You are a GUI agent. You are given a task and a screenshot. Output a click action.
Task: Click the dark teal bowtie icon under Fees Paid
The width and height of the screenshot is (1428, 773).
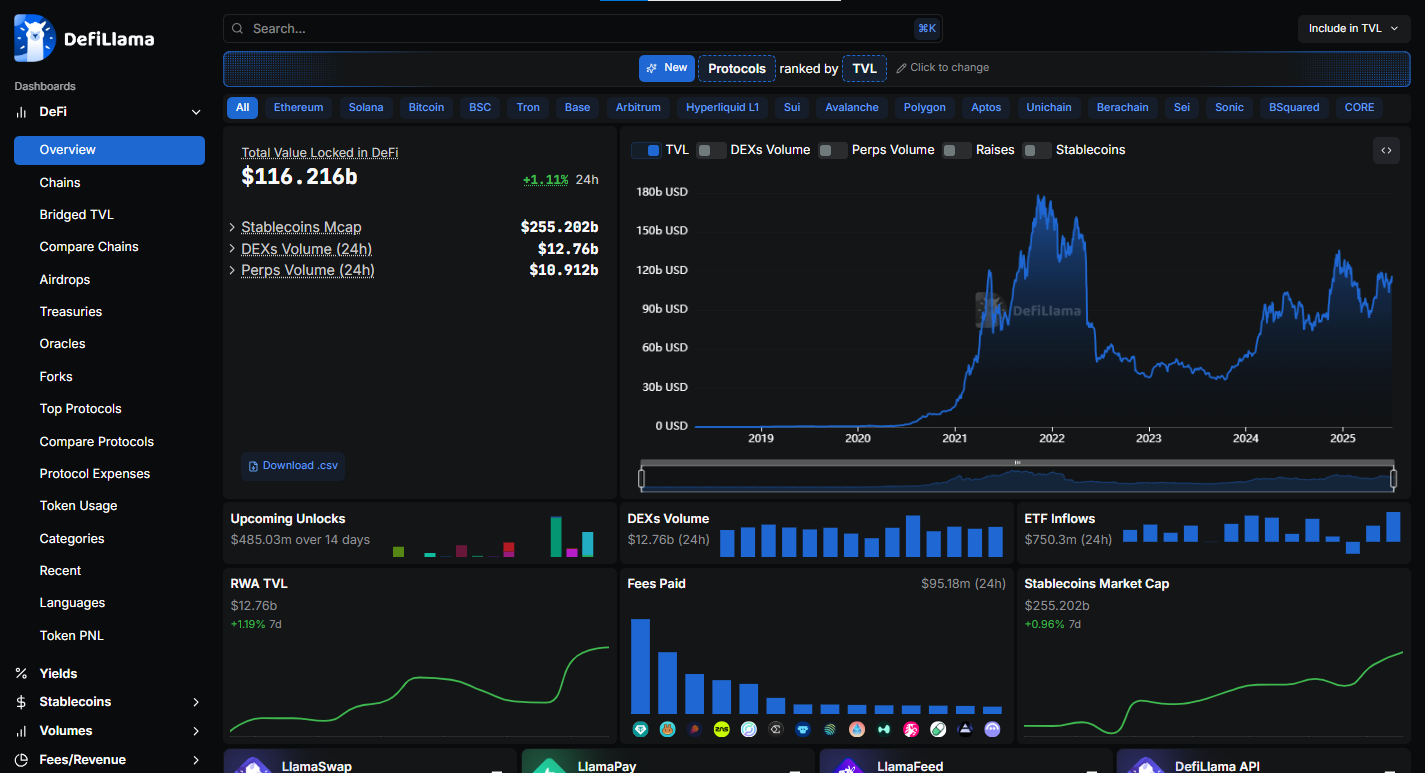coord(884,729)
